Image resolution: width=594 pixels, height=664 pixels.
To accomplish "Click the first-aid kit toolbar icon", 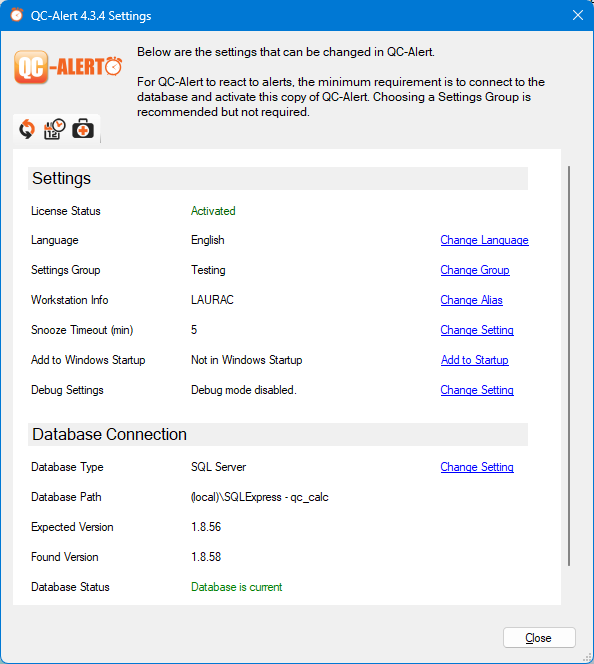I will [83, 129].
